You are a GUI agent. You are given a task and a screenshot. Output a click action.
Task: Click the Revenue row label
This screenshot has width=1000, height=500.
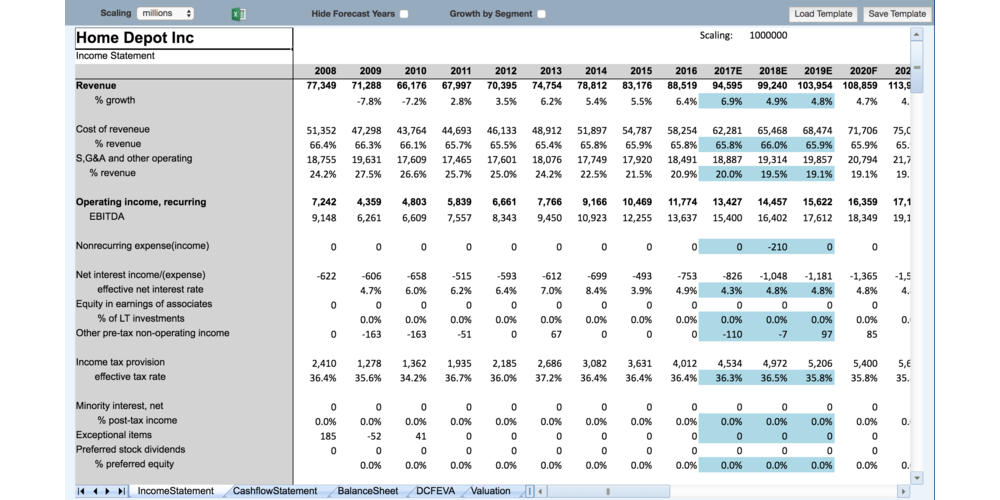pos(96,85)
